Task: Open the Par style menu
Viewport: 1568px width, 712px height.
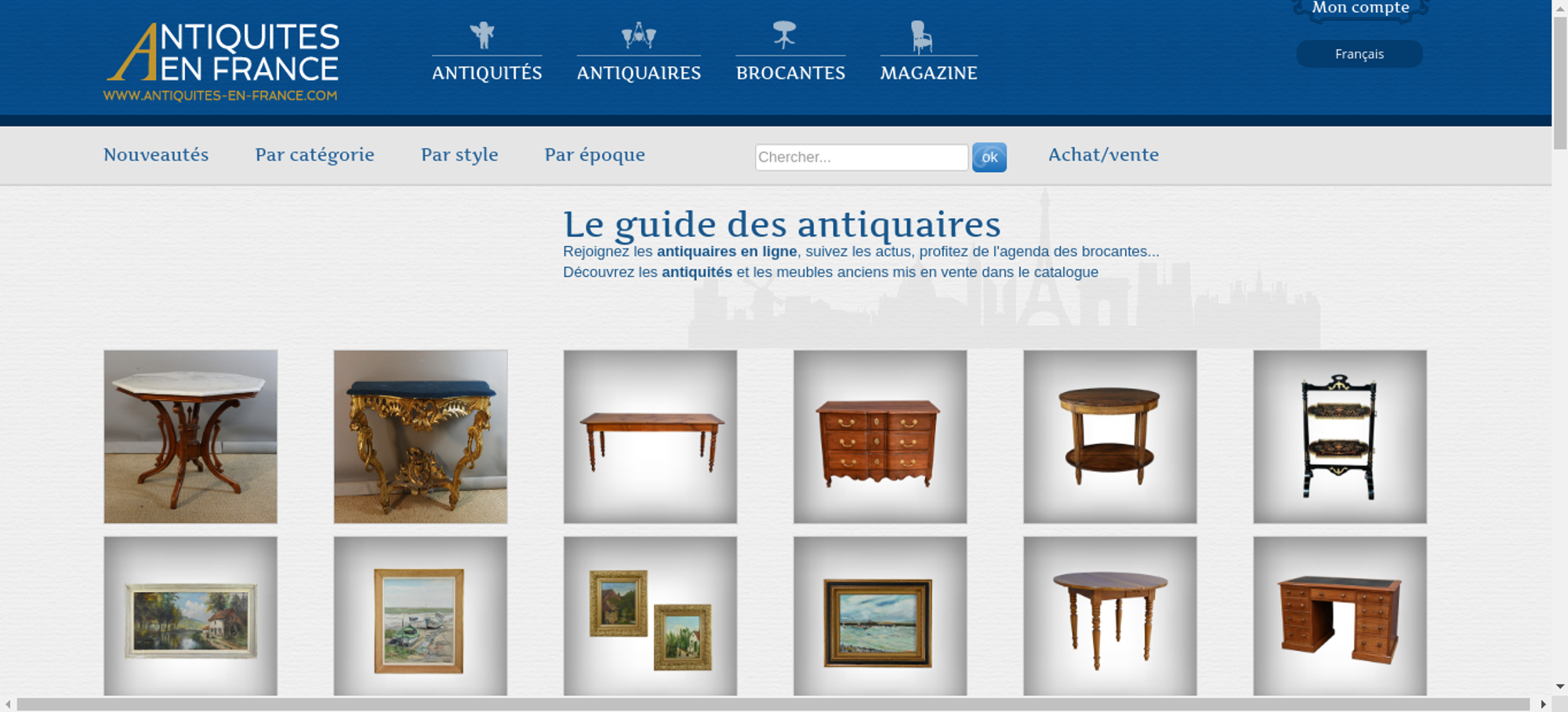Action: (459, 154)
